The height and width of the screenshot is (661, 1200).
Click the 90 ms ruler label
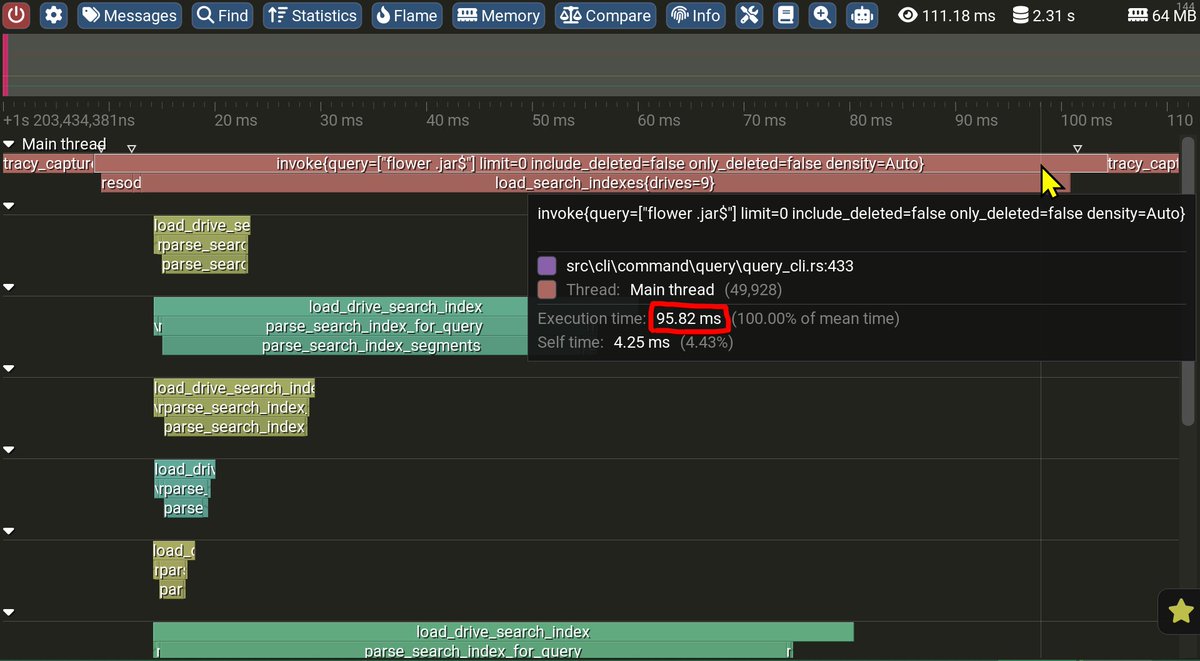[976, 120]
